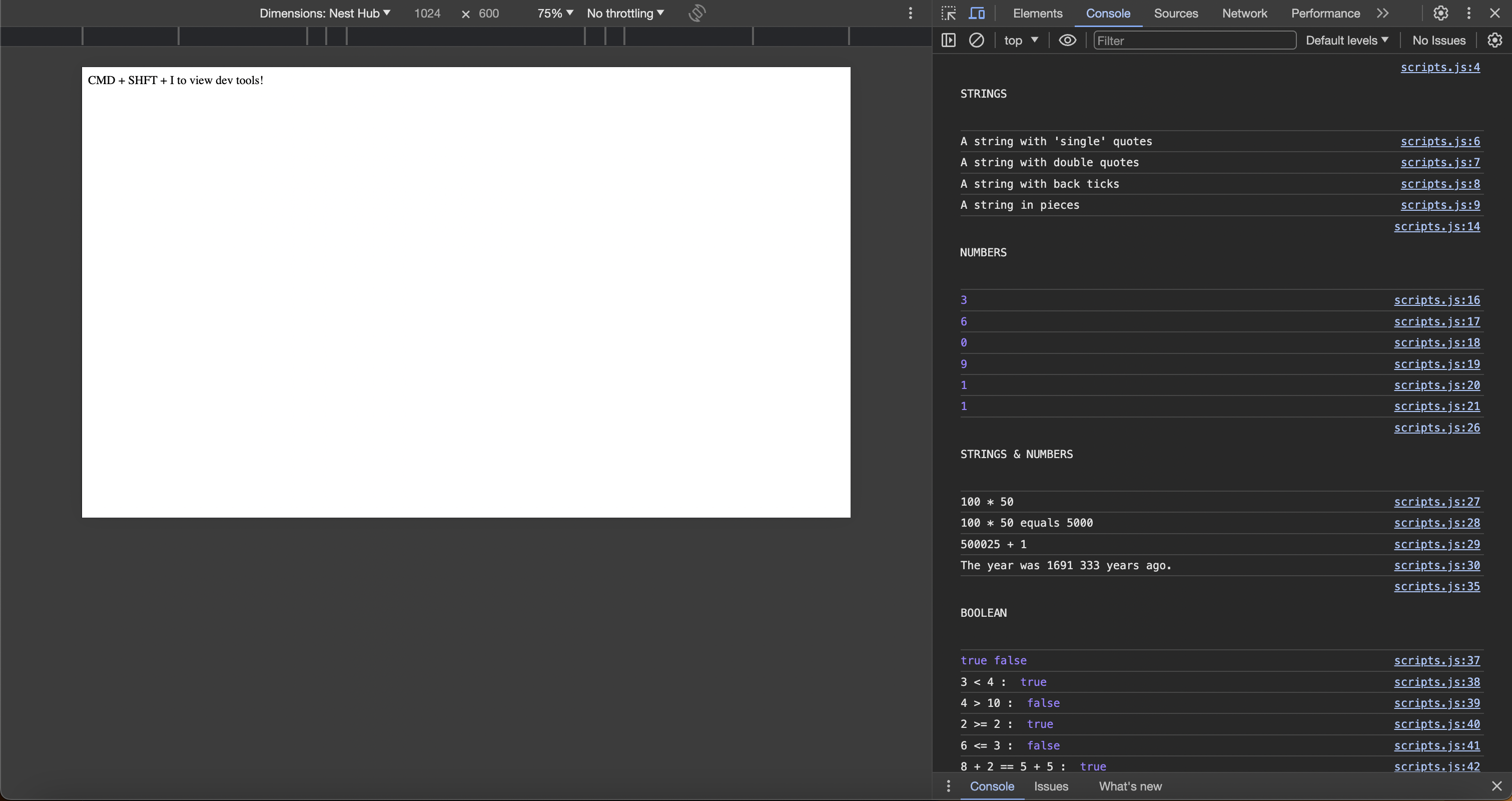
Task: Open console settings gear icon
Action: click(x=1494, y=40)
